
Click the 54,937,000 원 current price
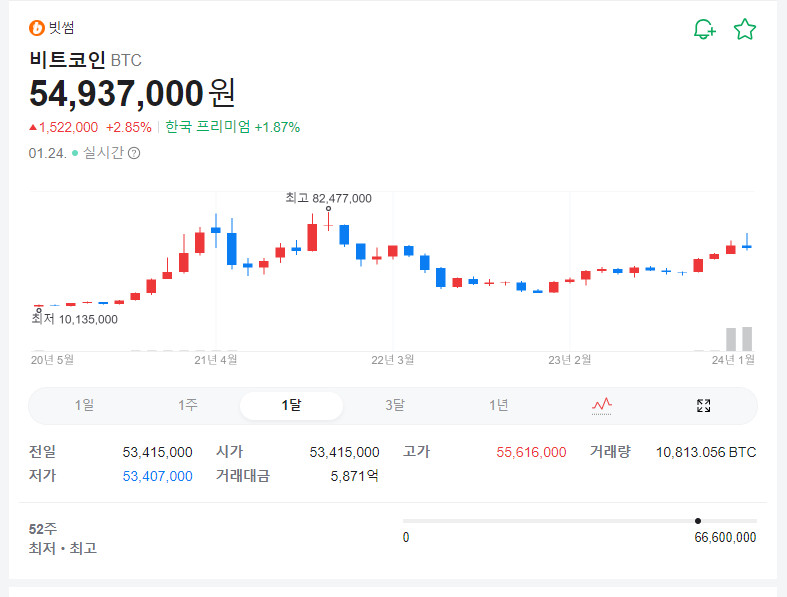pos(132,94)
